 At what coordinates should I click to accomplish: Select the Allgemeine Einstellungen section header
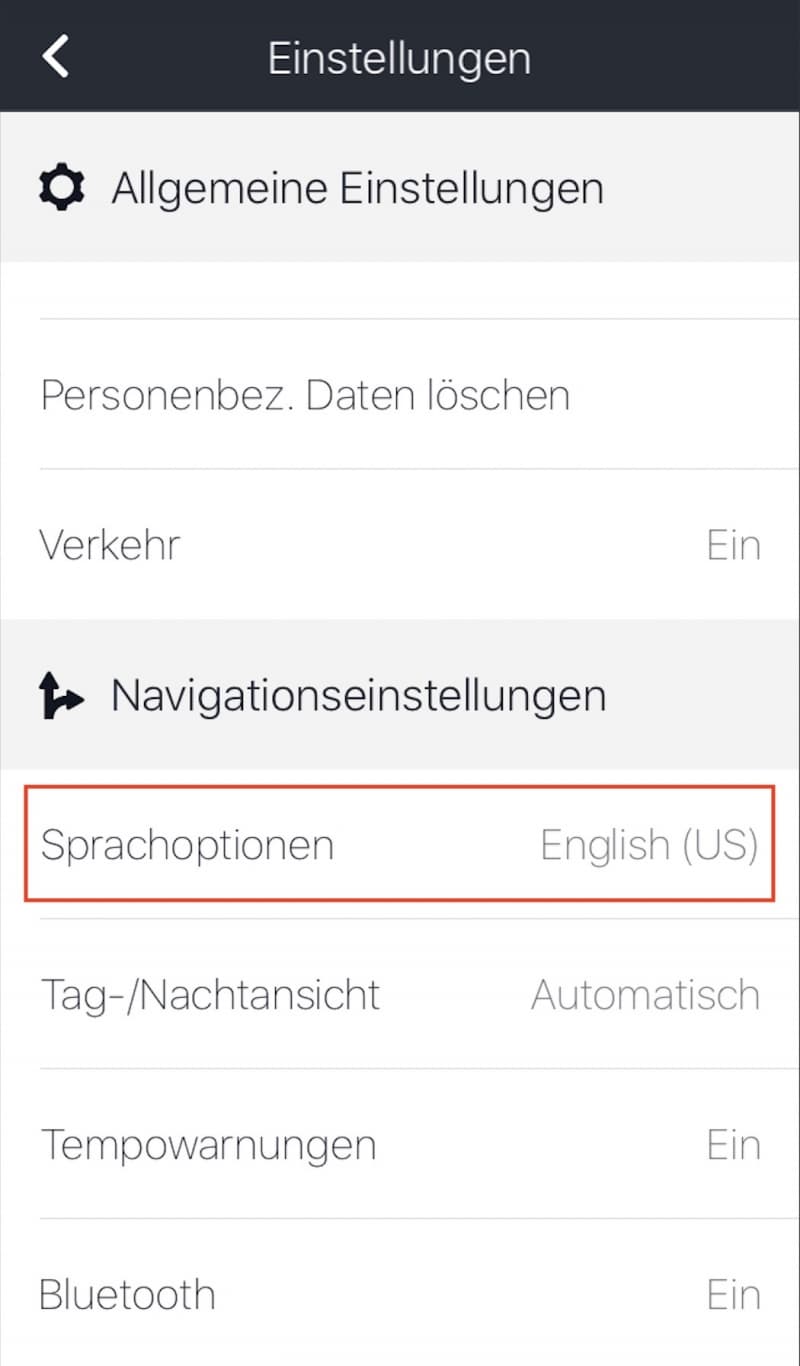pyautogui.click(x=400, y=187)
